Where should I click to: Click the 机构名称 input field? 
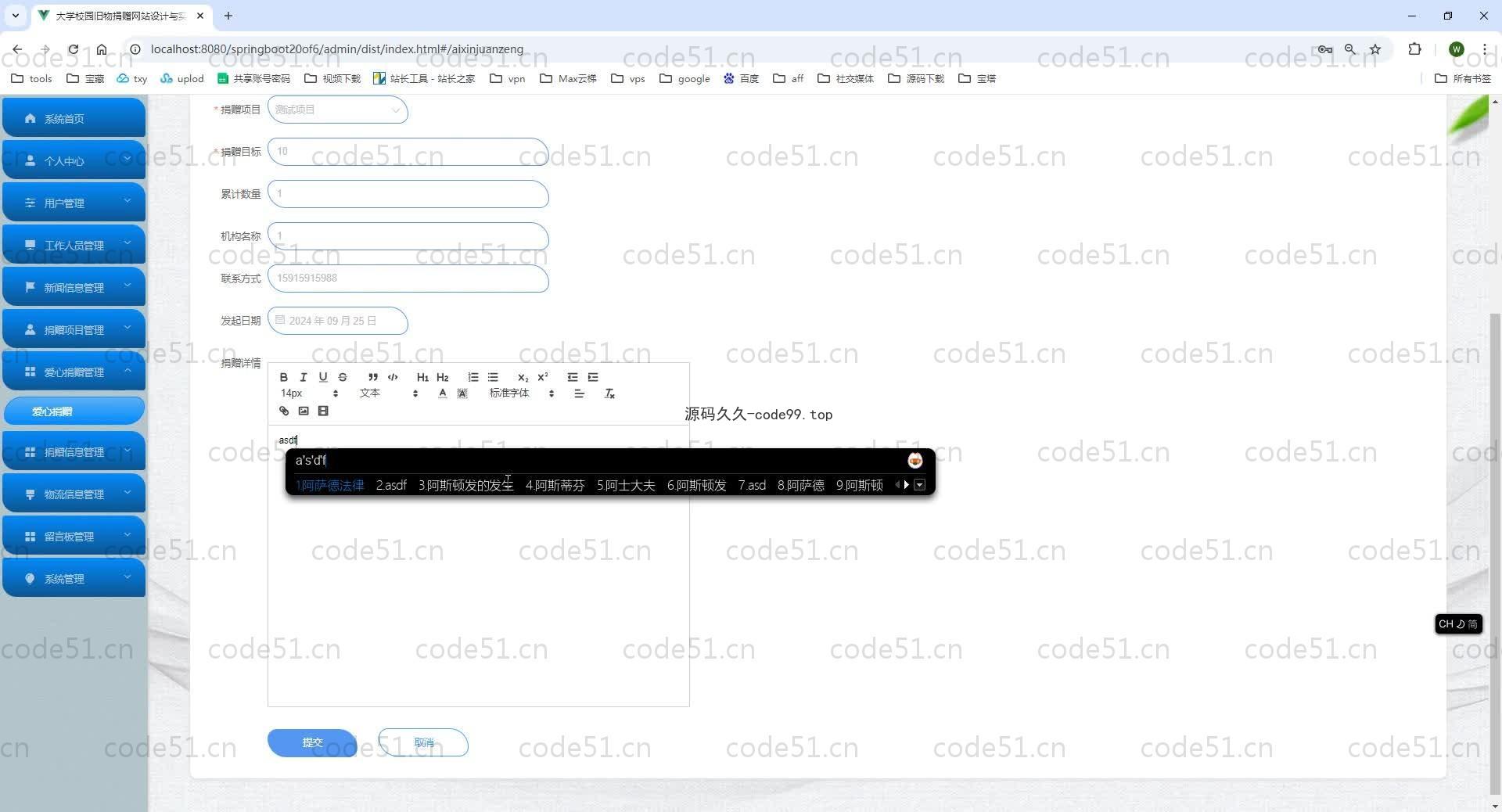(408, 236)
